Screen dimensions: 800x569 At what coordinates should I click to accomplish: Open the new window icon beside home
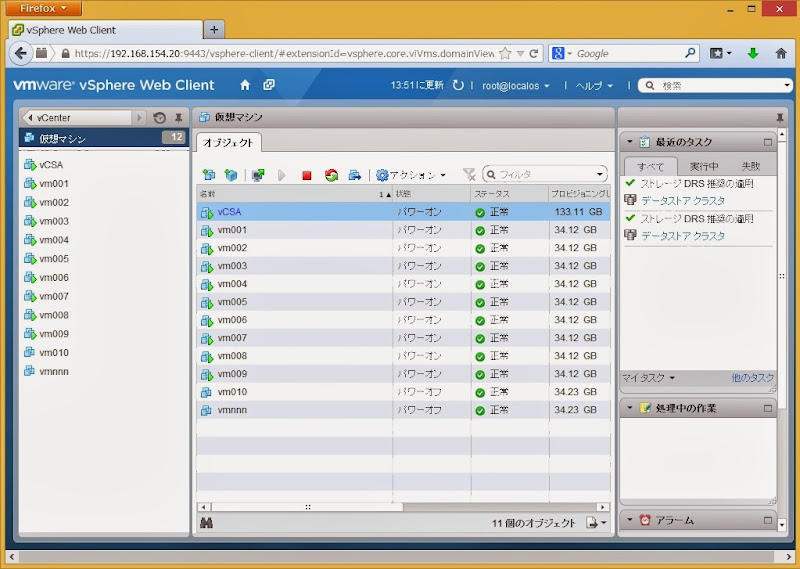pyautogui.click(x=269, y=85)
